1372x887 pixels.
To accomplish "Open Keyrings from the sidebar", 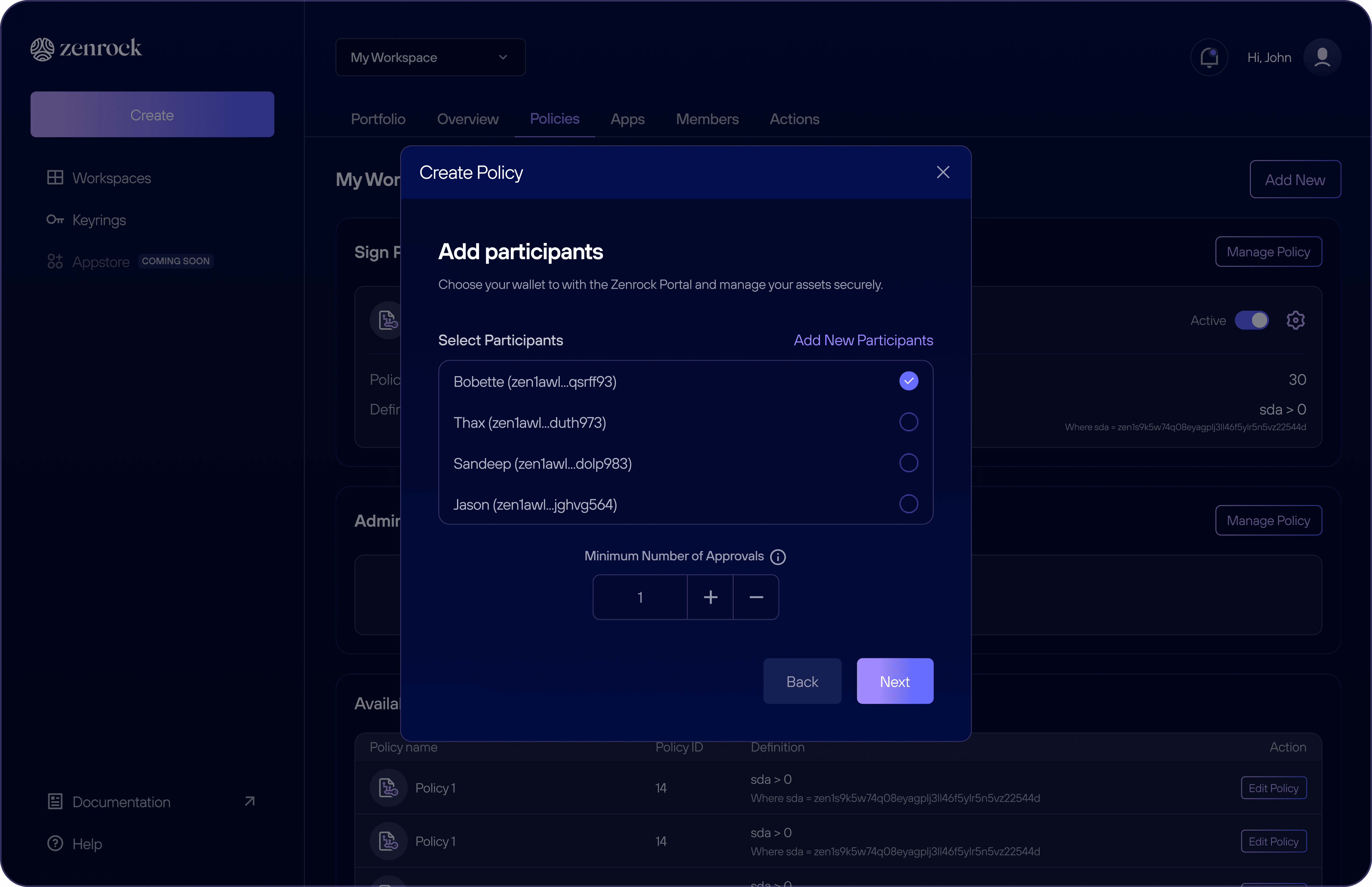I will tap(98, 220).
